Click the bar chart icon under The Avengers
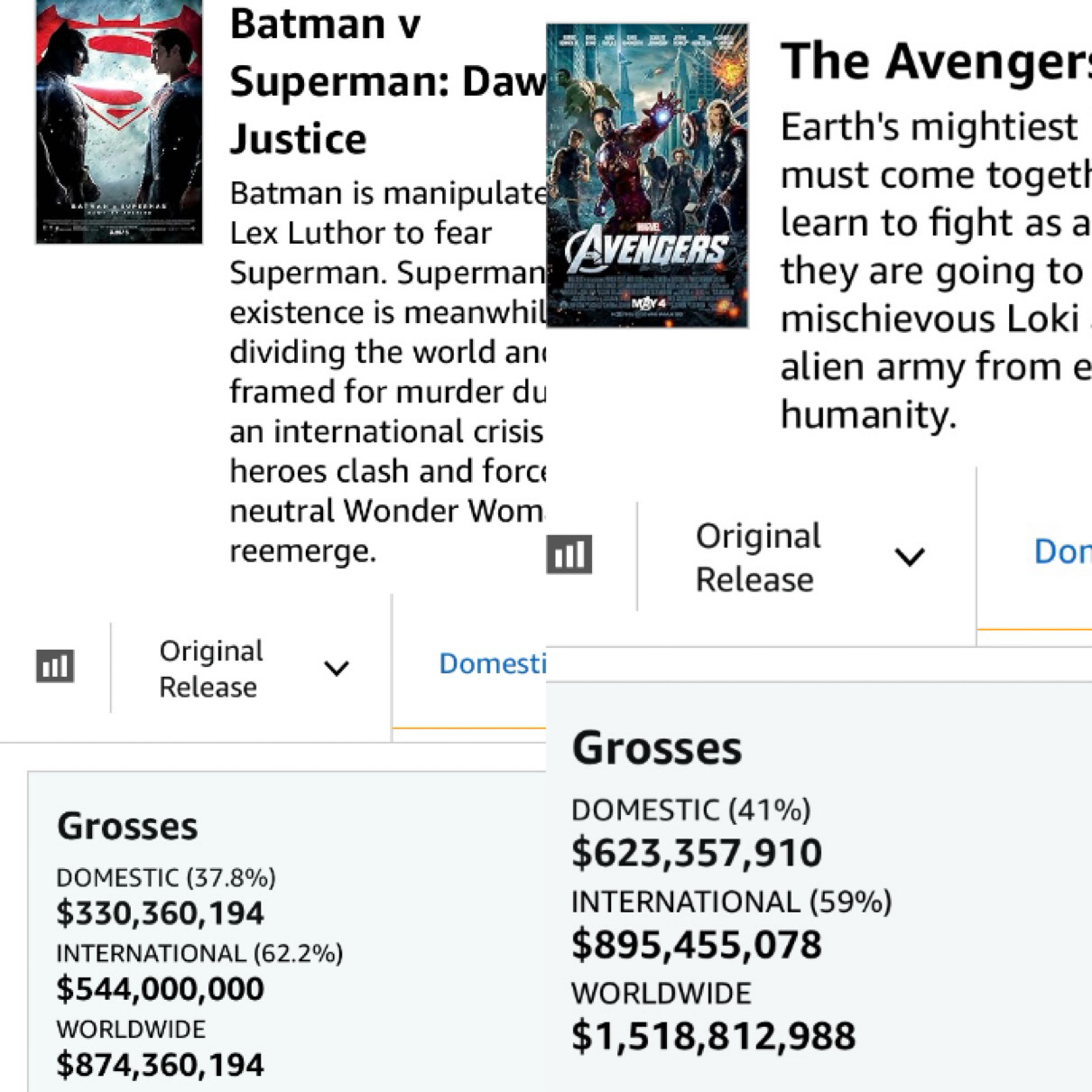Viewport: 1092px width, 1092px height. click(x=569, y=554)
